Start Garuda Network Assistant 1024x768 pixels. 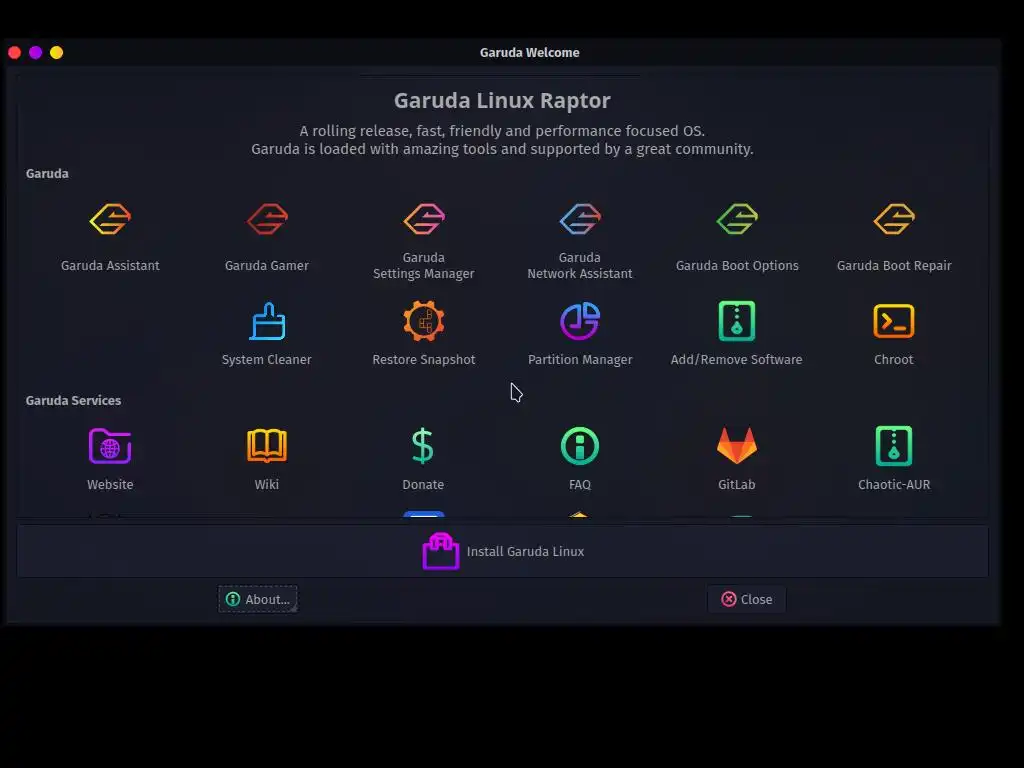[x=580, y=219]
